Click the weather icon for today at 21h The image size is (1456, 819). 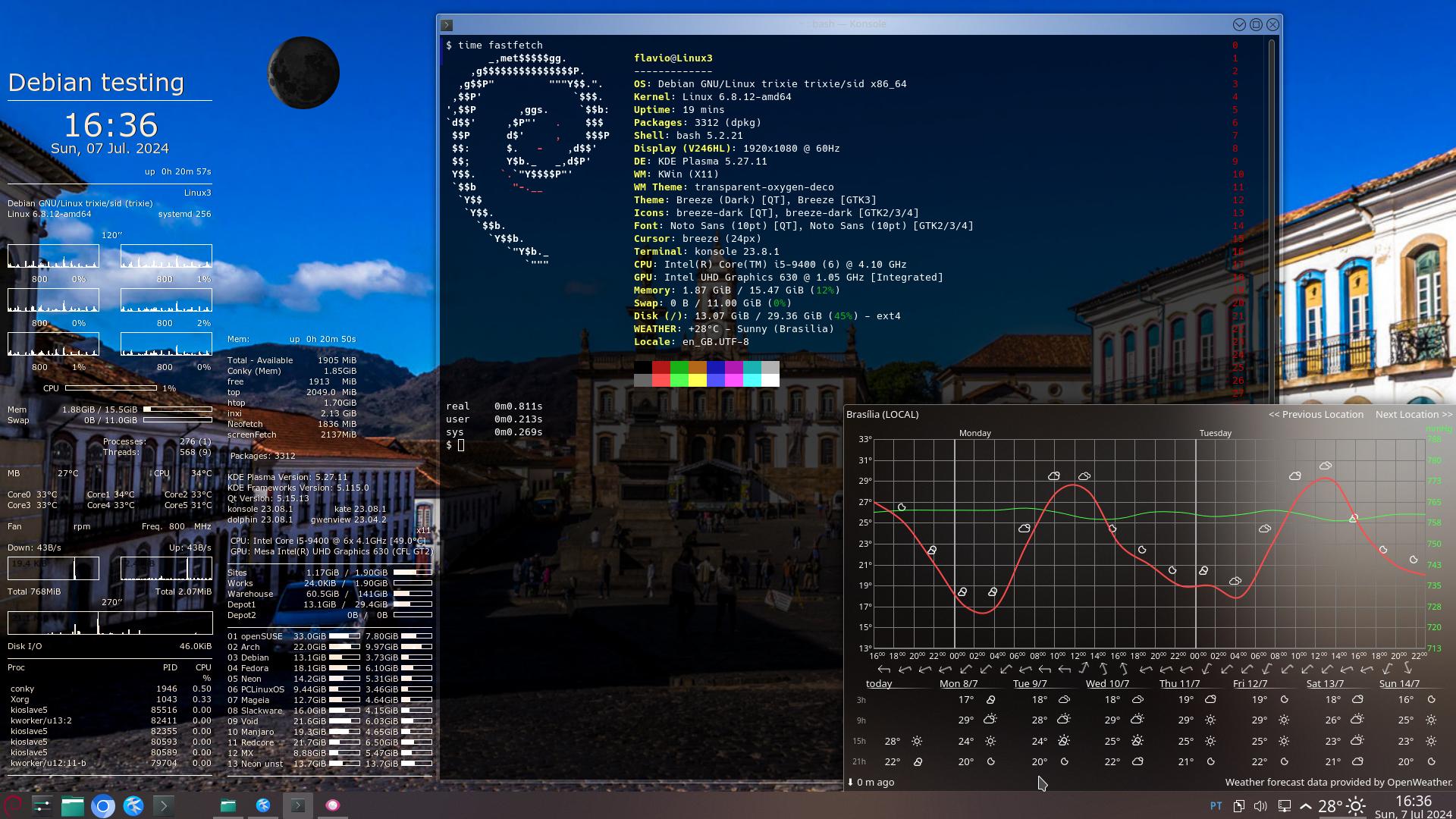tap(918, 761)
